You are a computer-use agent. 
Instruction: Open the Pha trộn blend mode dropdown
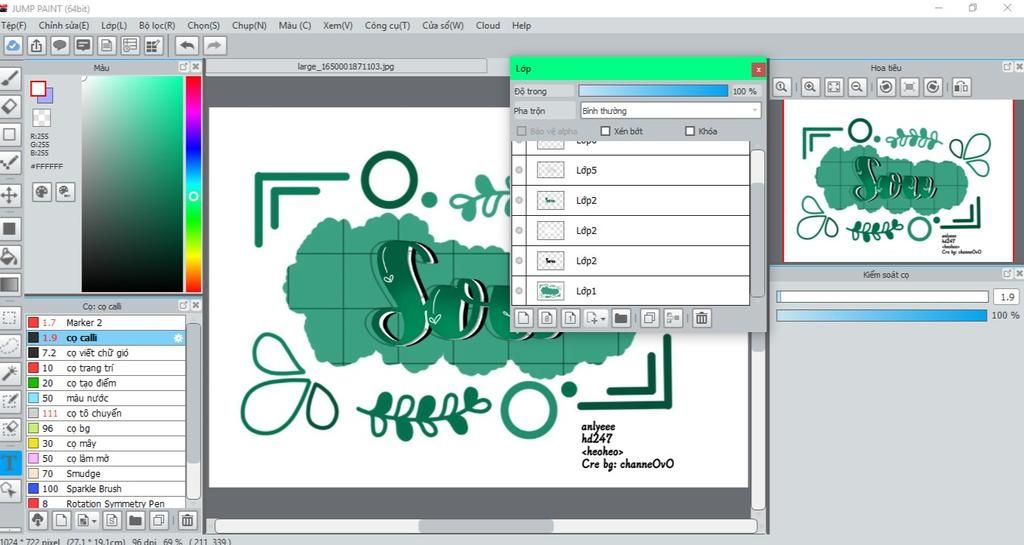pos(671,110)
